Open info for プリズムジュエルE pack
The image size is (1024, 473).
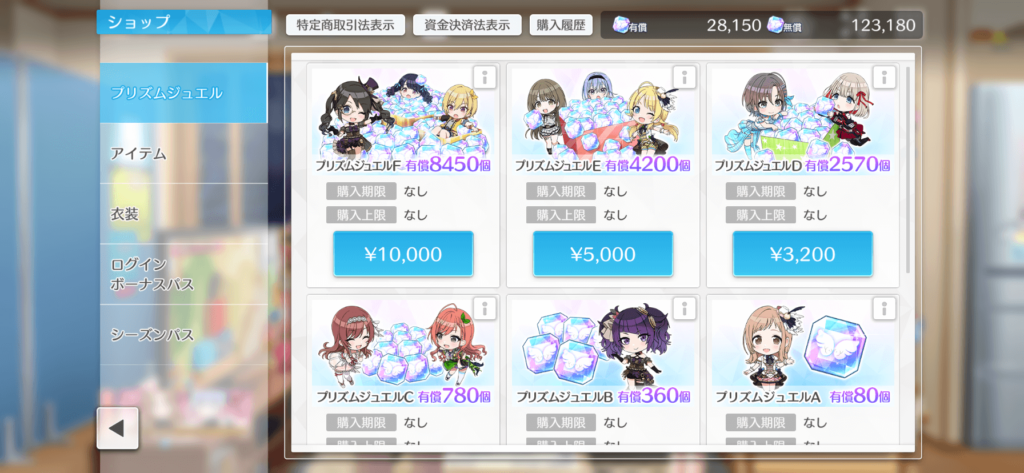pos(684,78)
